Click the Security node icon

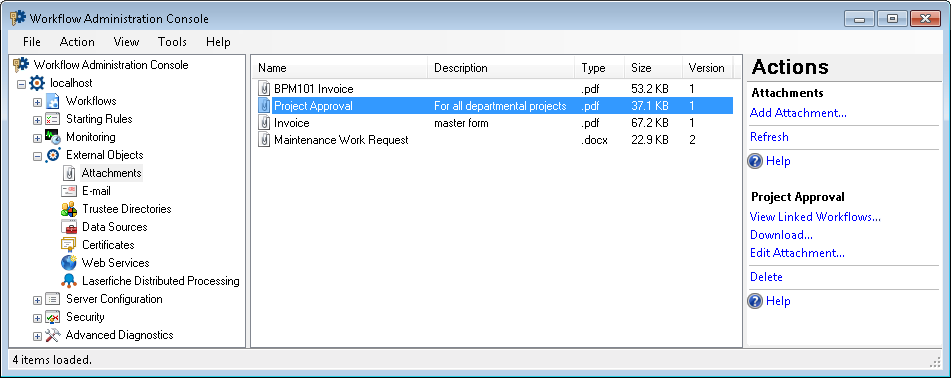click(x=53, y=317)
